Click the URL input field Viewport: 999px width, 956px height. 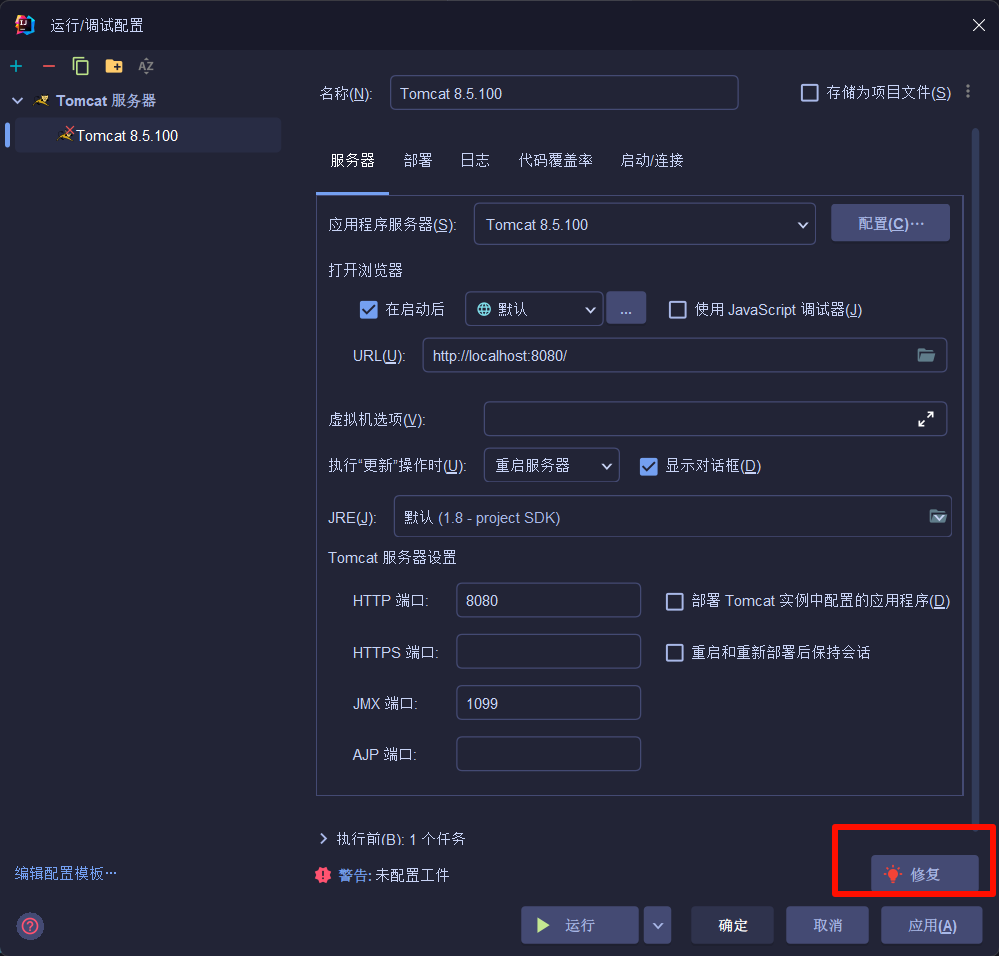(684, 355)
